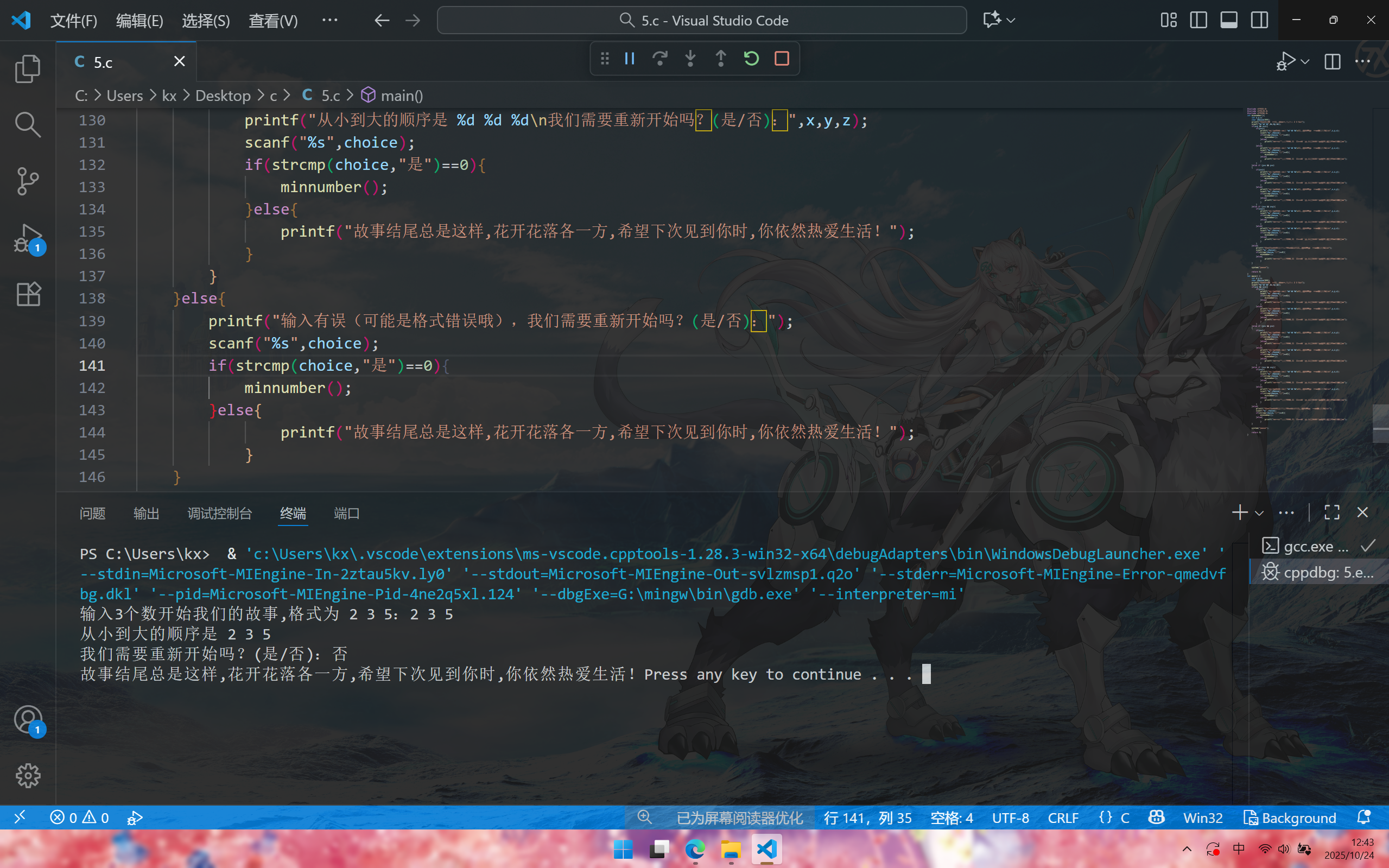This screenshot has width=1389, height=868.
Task: Stop debugging with the red square
Action: [x=782, y=59]
